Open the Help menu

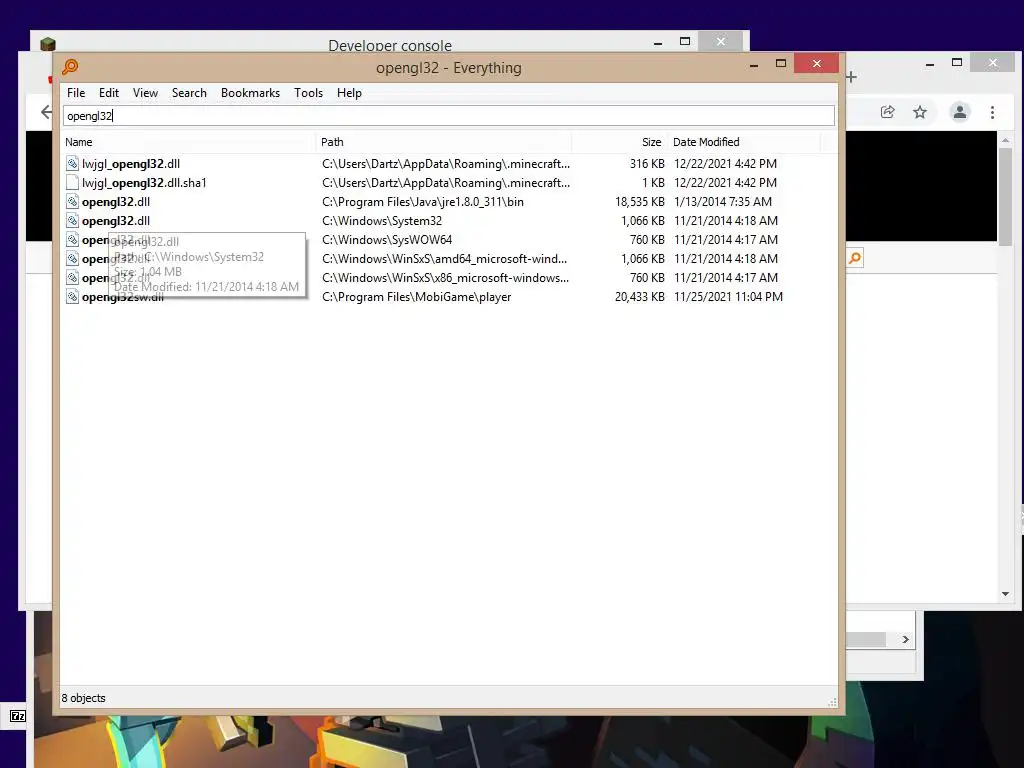[349, 93]
